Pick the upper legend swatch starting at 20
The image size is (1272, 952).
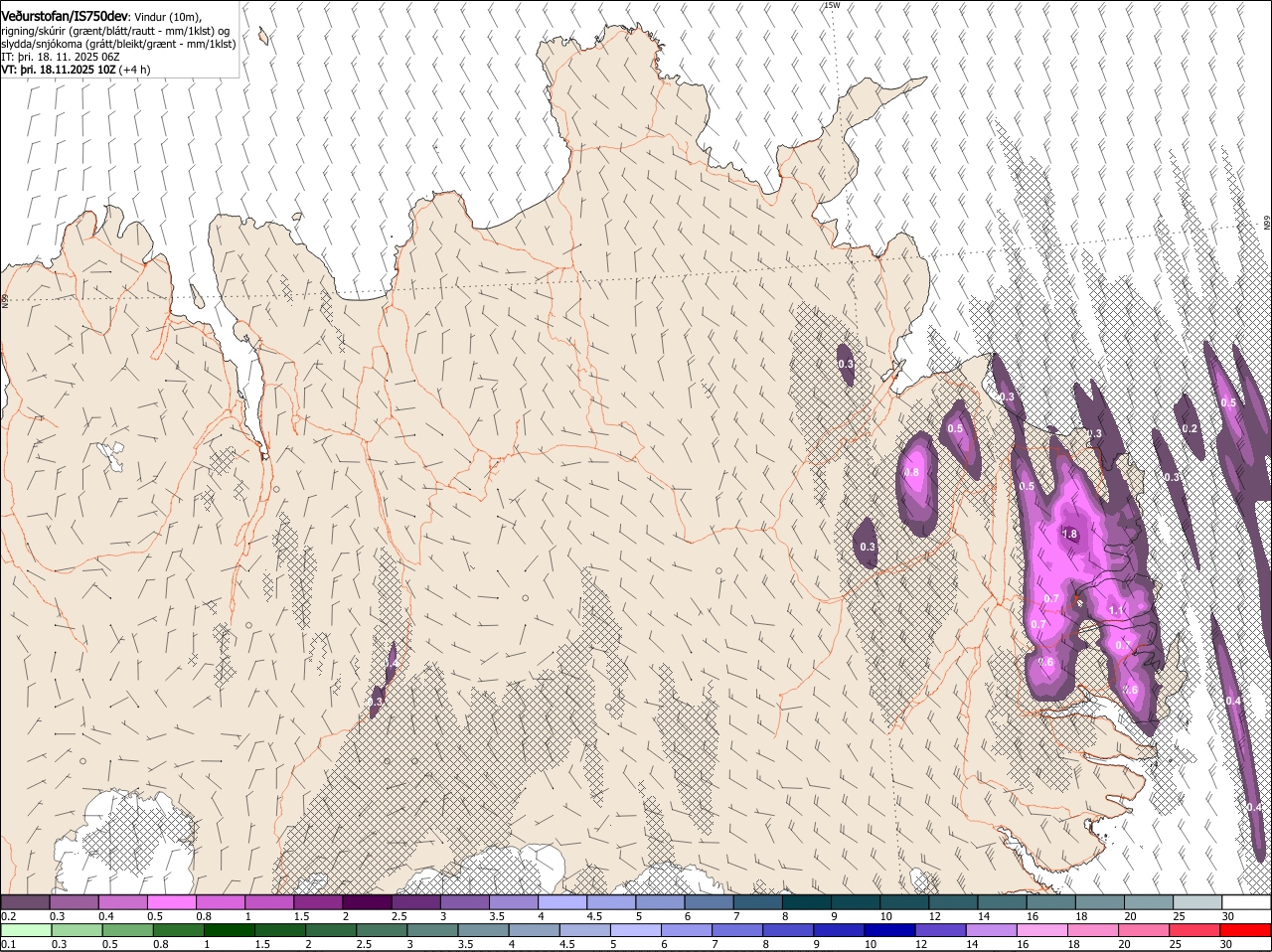pos(1149,902)
